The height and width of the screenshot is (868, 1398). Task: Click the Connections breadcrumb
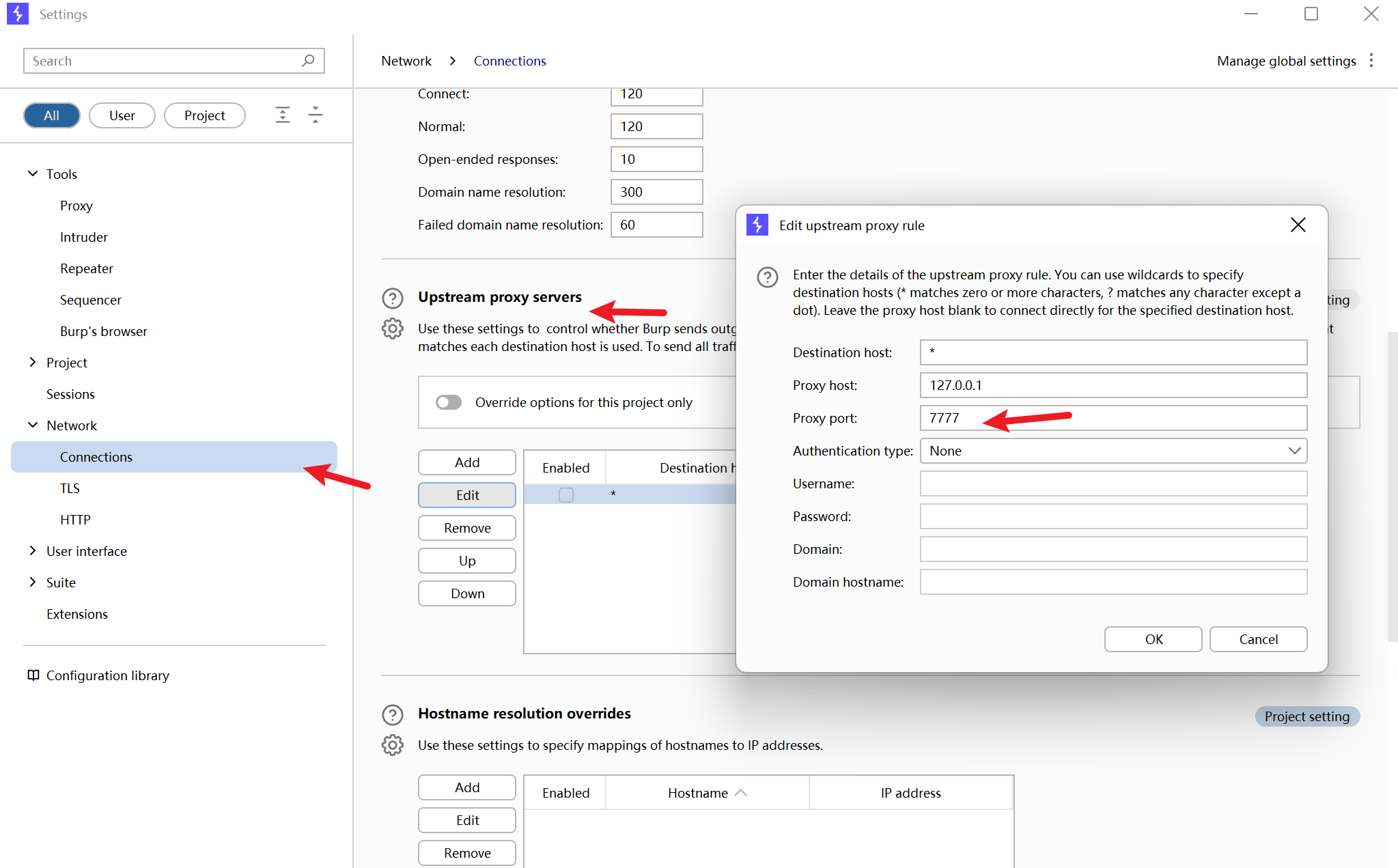coord(510,61)
